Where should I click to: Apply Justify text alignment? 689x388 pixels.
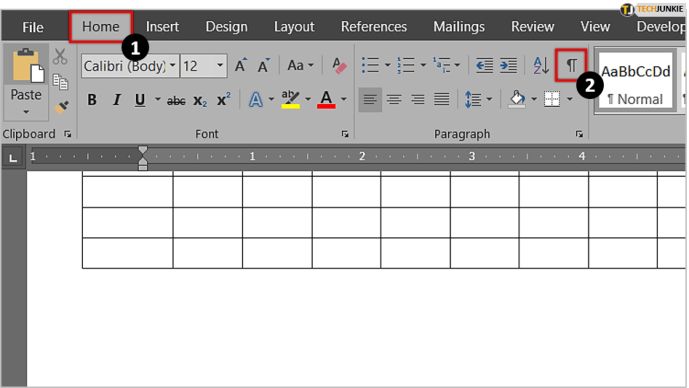coord(442,100)
